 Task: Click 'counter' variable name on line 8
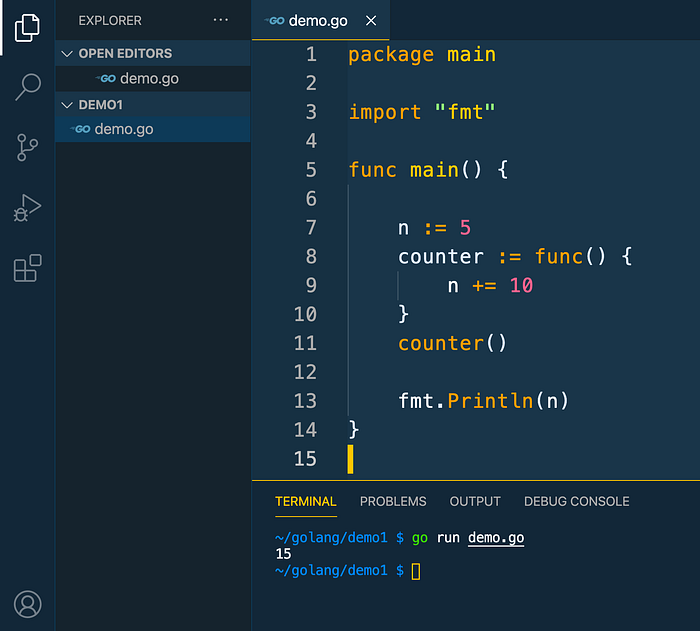pyautogui.click(x=441, y=257)
